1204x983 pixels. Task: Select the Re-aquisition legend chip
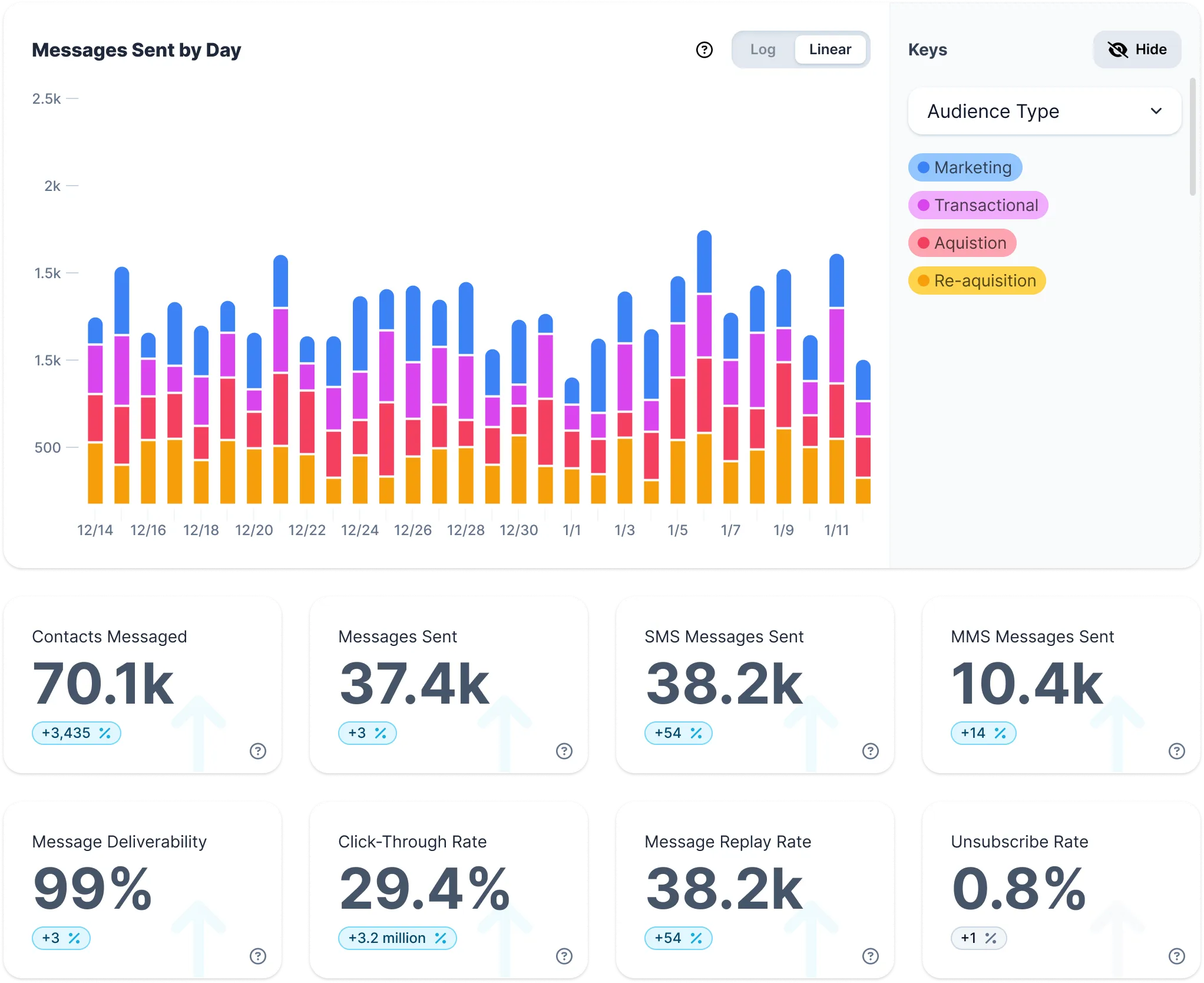(x=977, y=281)
